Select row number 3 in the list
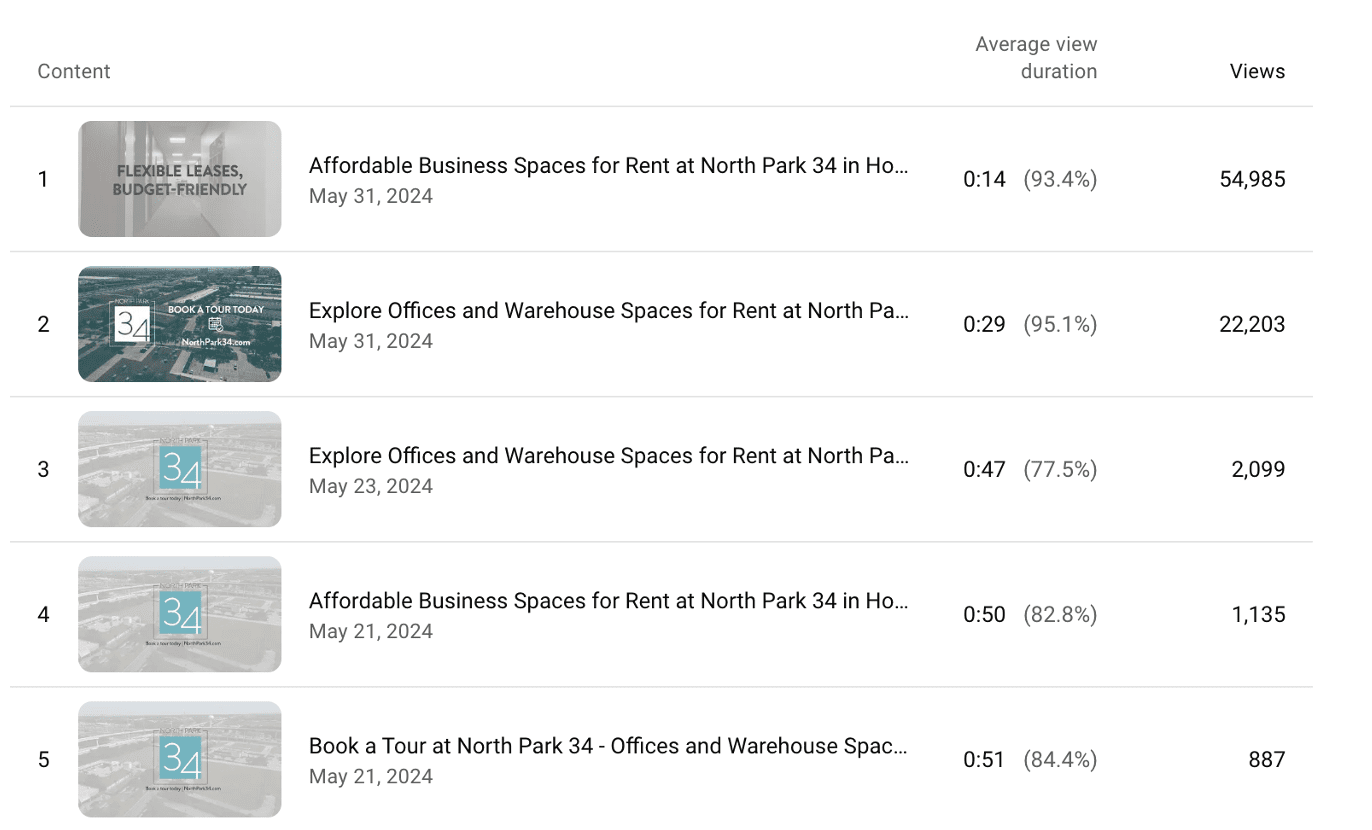The width and height of the screenshot is (1372, 830). pos(43,468)
